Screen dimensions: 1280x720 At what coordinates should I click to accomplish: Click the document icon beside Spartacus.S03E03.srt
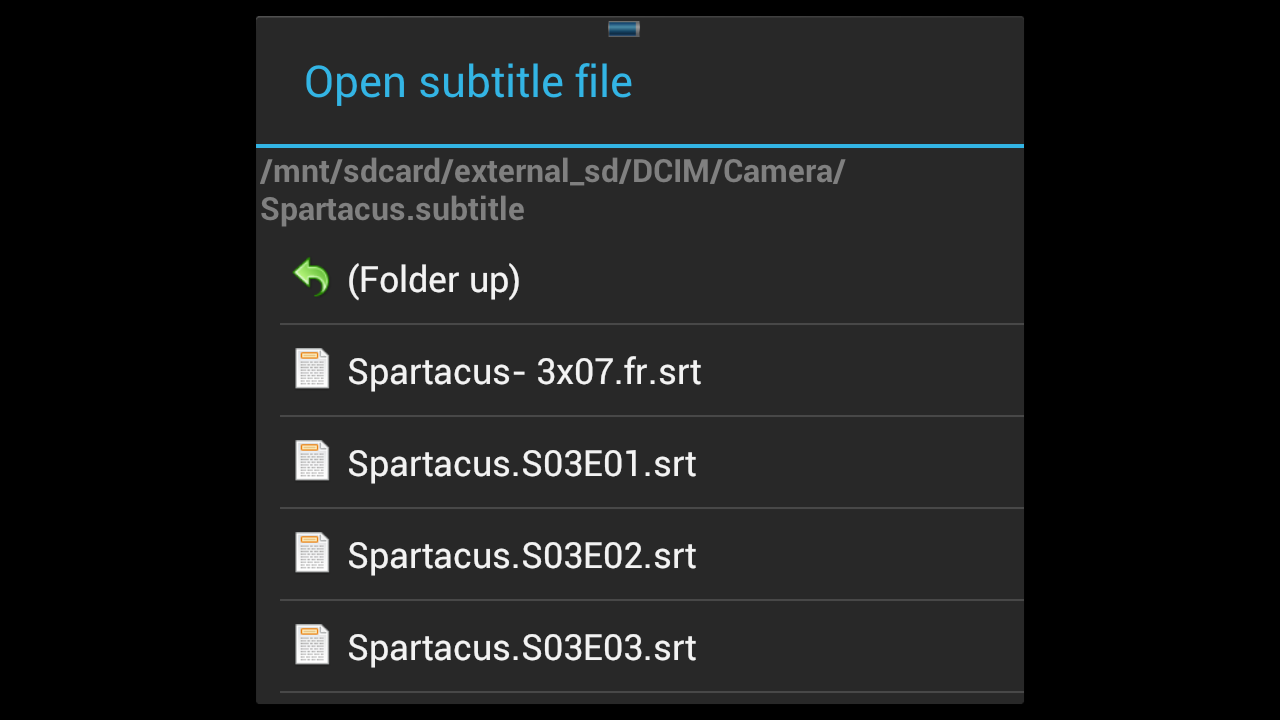click(x=312, y=645)
